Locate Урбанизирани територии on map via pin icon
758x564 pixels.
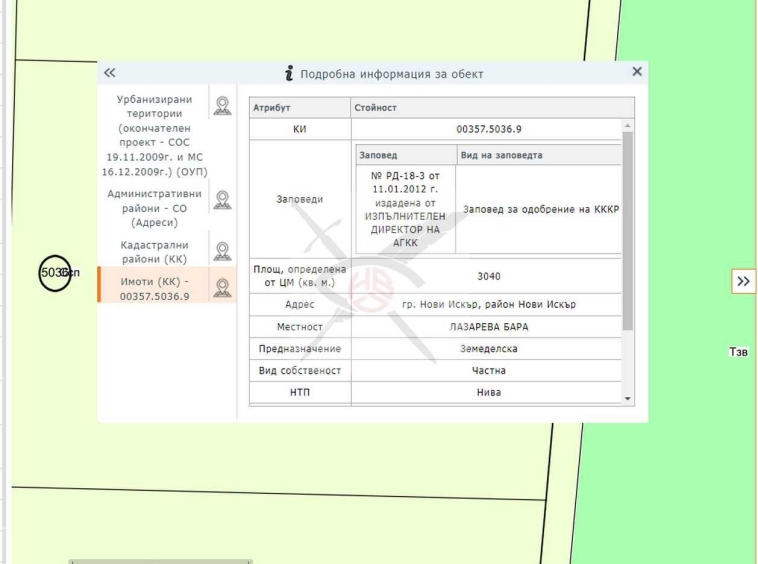(222, 105)
